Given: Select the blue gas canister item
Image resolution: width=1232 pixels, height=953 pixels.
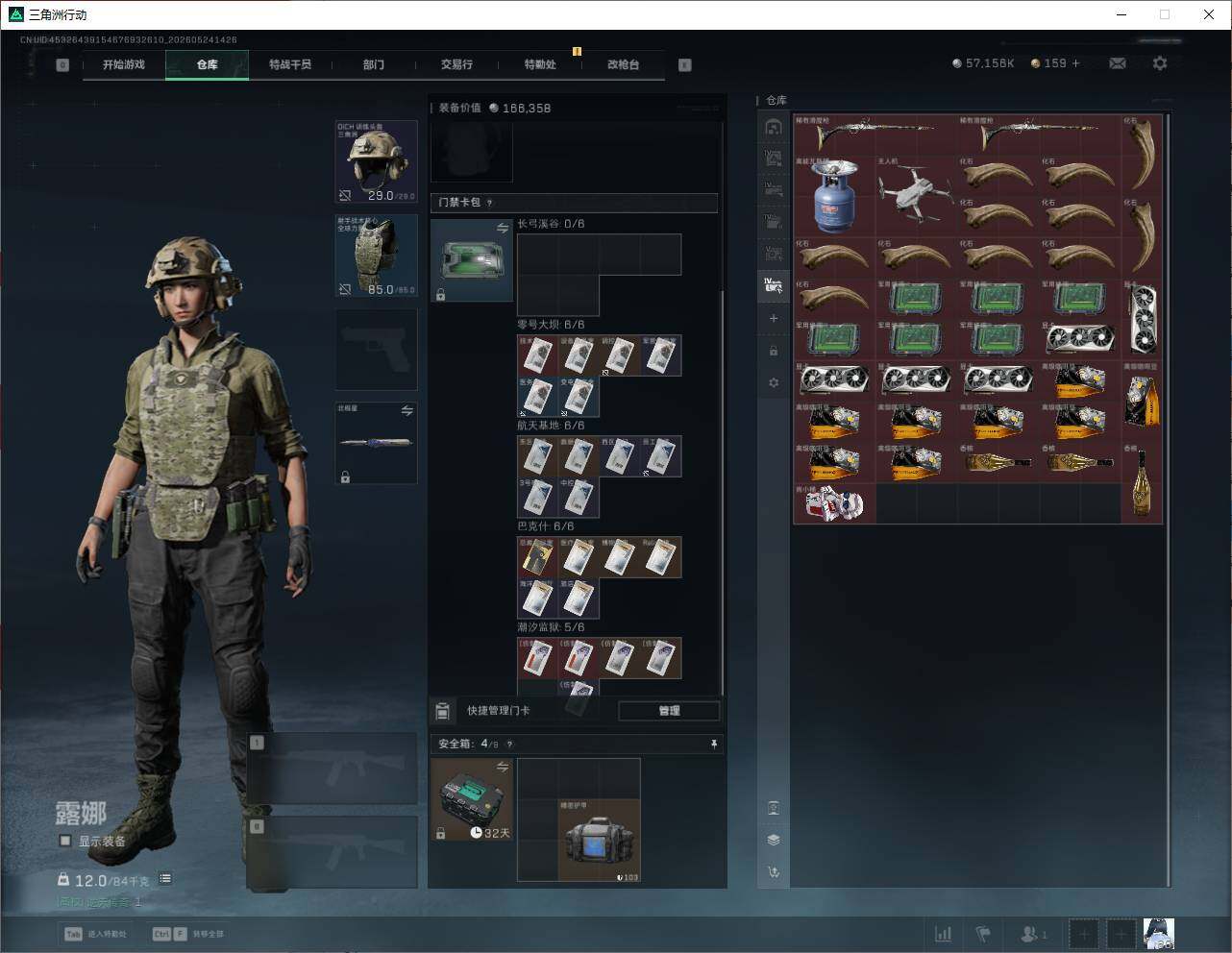Looking at the screenshot, I should pos(834,197).
